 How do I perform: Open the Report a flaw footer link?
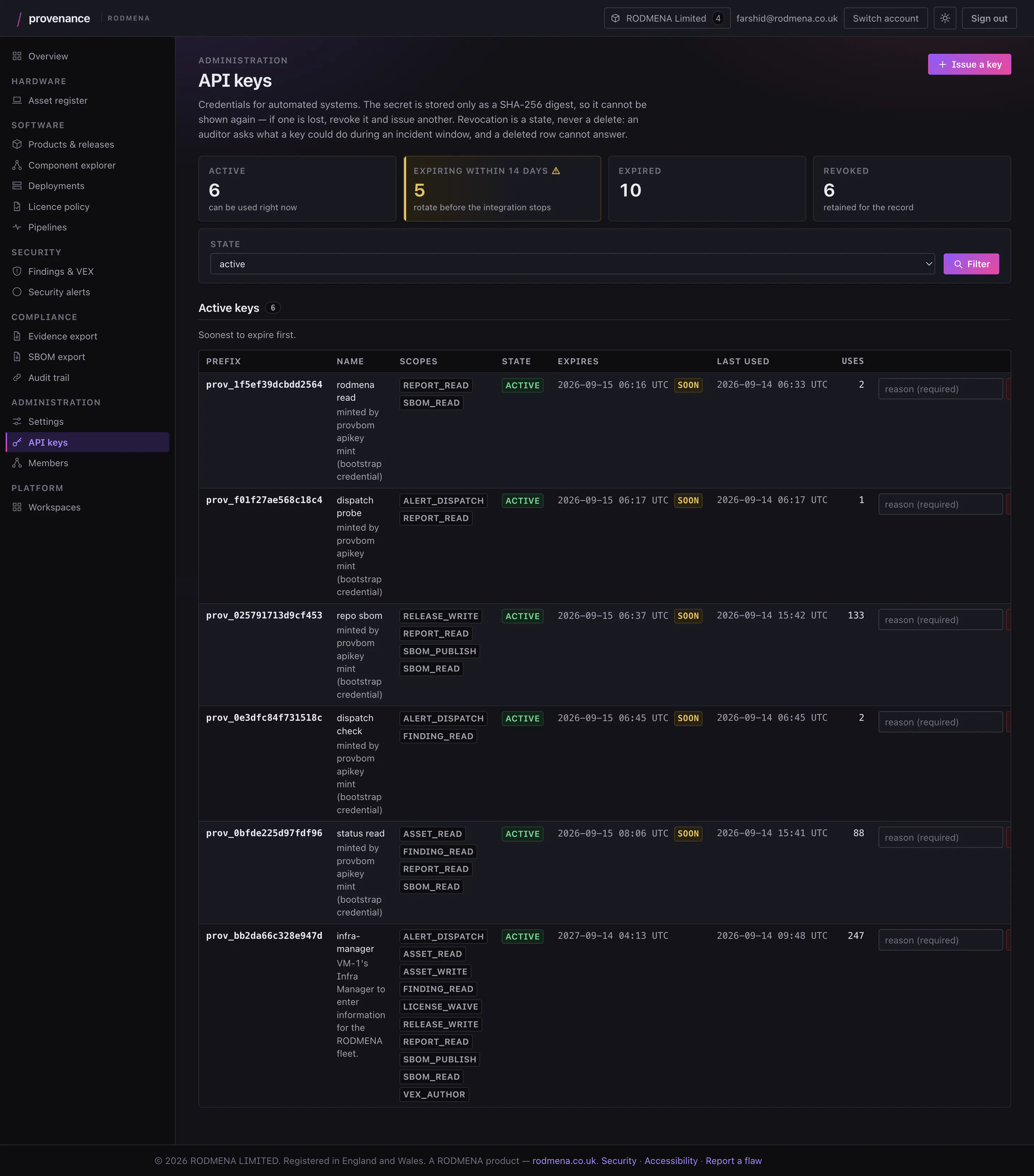(x=734, y=1160)
